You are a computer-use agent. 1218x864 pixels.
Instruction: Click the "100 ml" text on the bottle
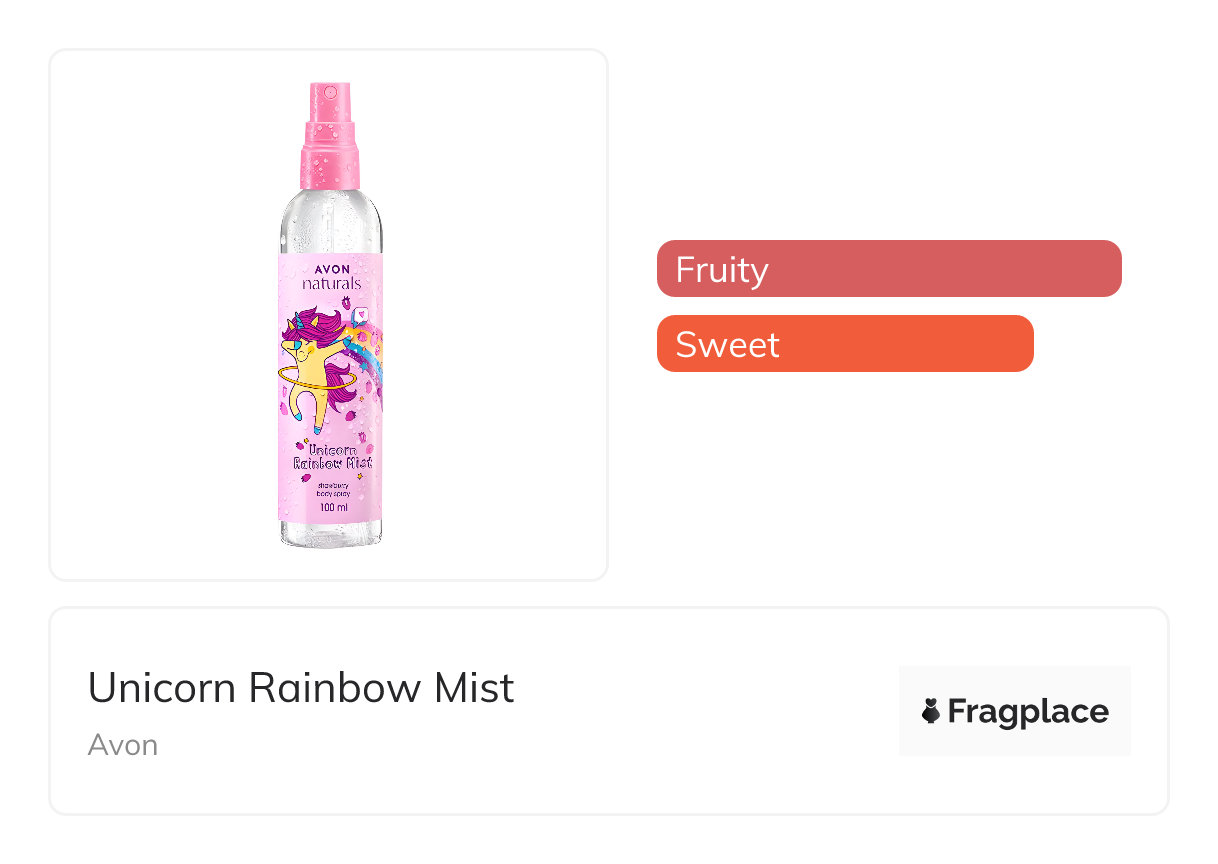coord(333,508)
